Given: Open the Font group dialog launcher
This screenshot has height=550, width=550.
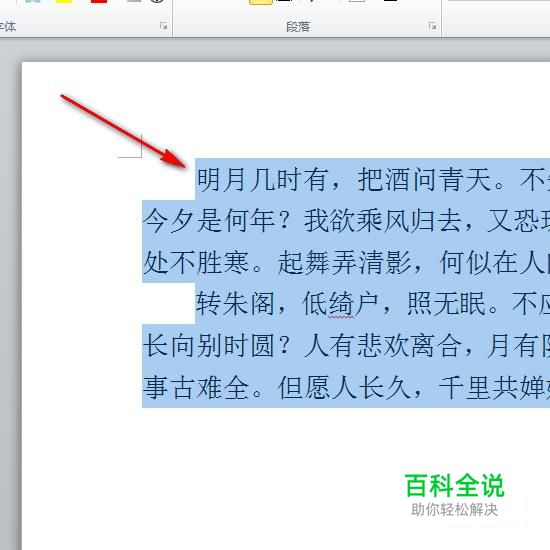Looking at the screenshot, I should tap(163, 26).
